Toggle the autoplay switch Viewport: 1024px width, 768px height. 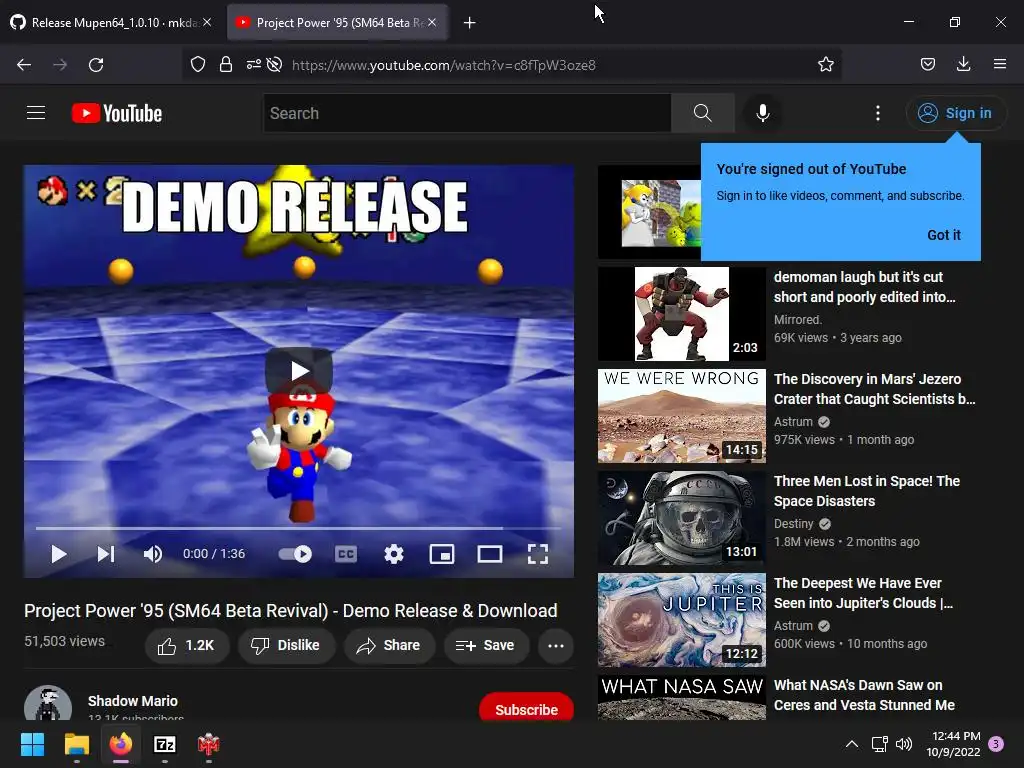pos(295,554)
